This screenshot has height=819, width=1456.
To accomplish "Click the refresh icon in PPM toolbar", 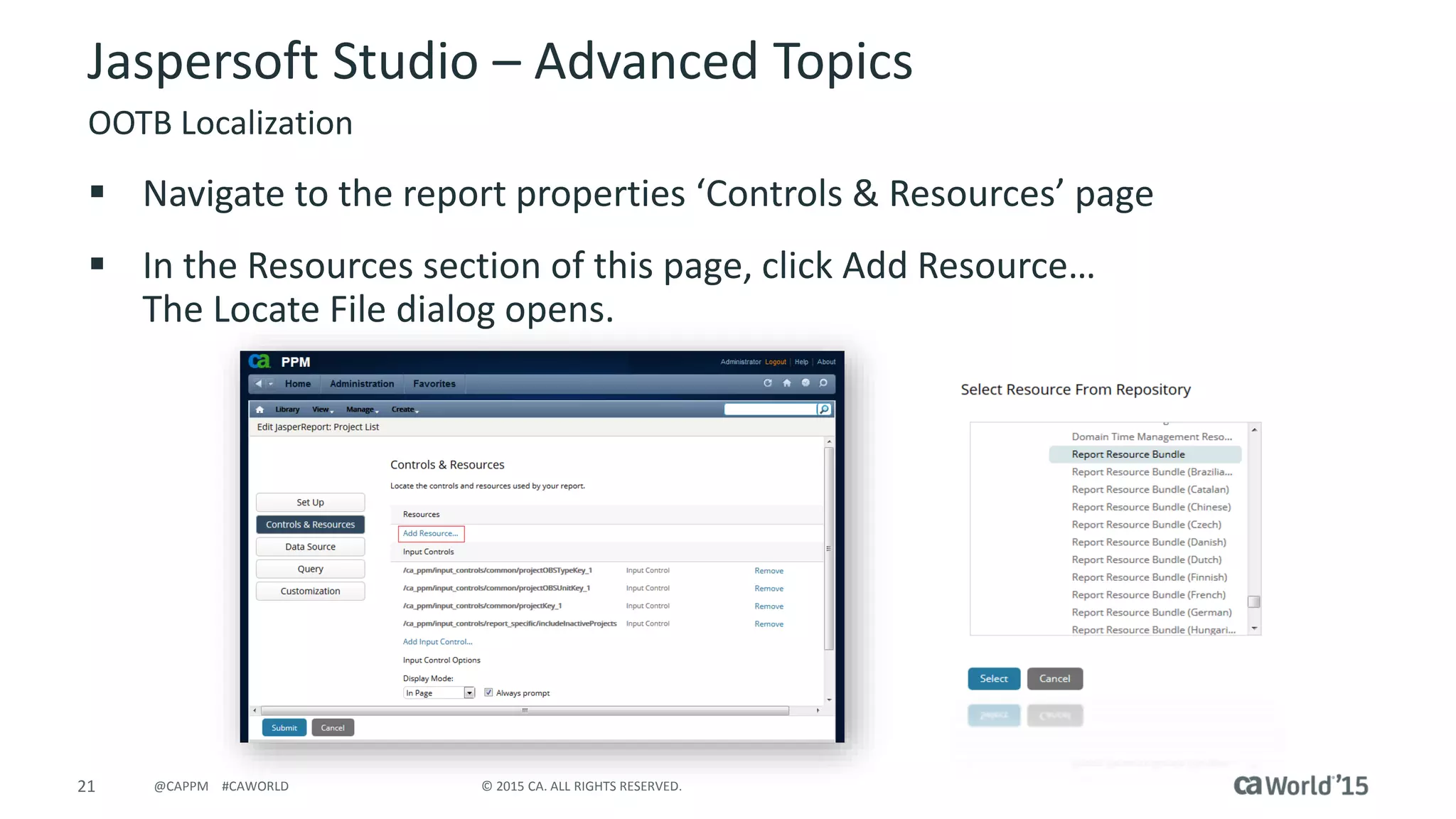I will coord(768,383).
